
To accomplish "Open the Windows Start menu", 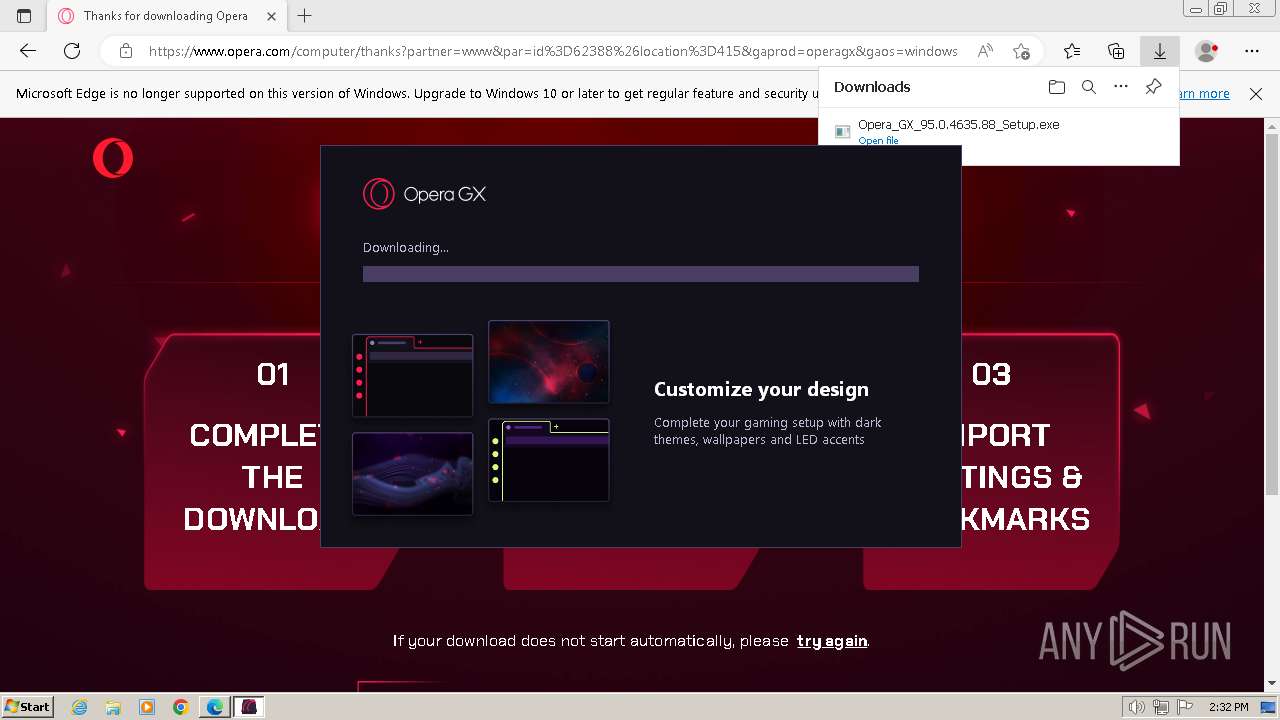I will pyautogui.click(x=28, y=707).
